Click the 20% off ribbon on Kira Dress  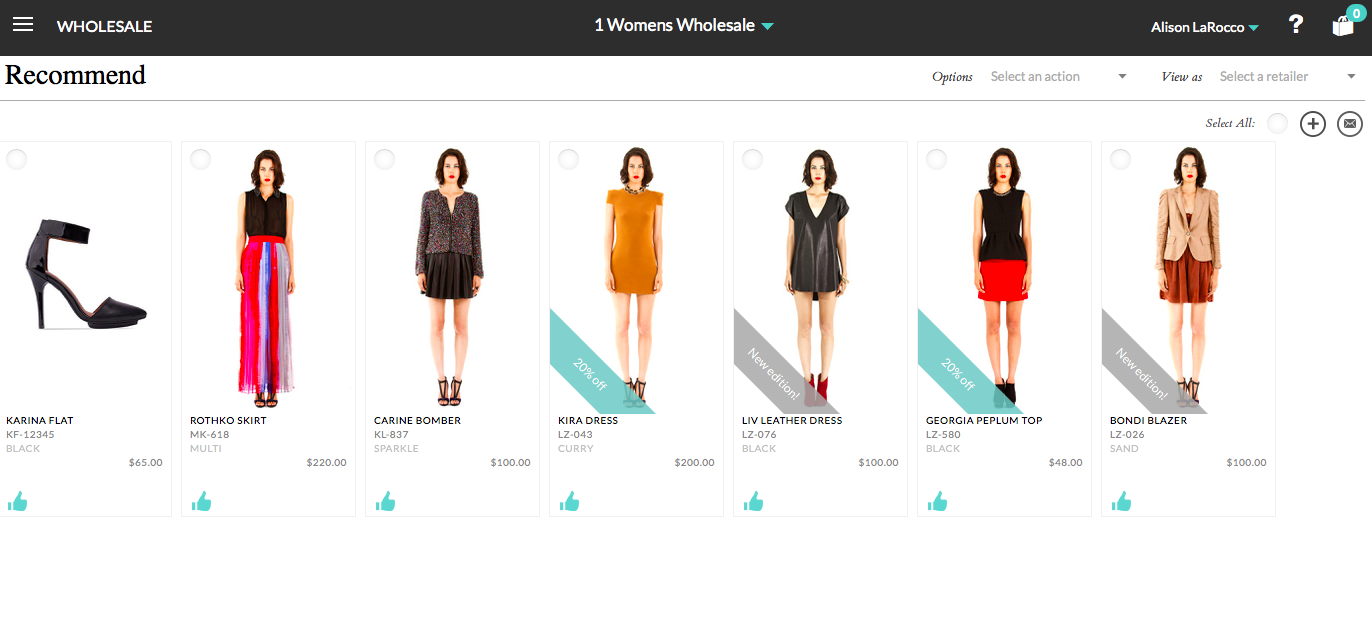(590, 373)
